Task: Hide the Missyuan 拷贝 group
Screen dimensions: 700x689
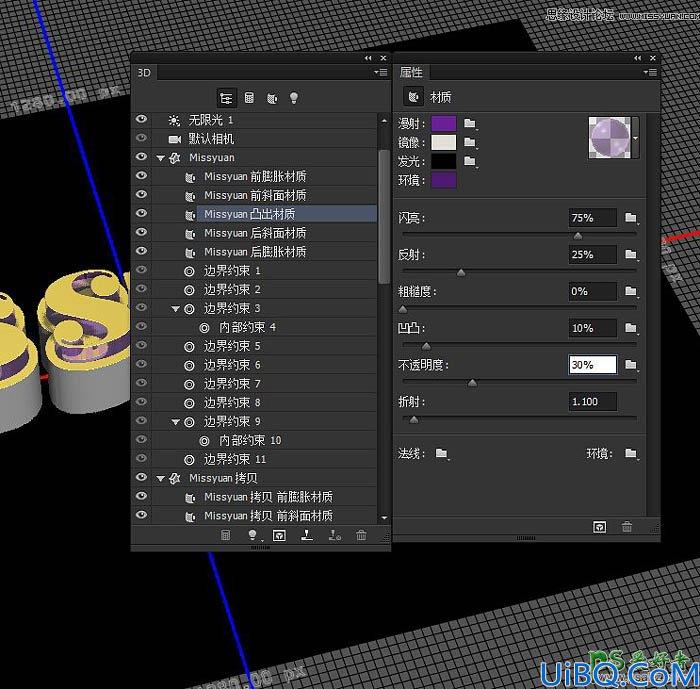Action: [142, 477]
